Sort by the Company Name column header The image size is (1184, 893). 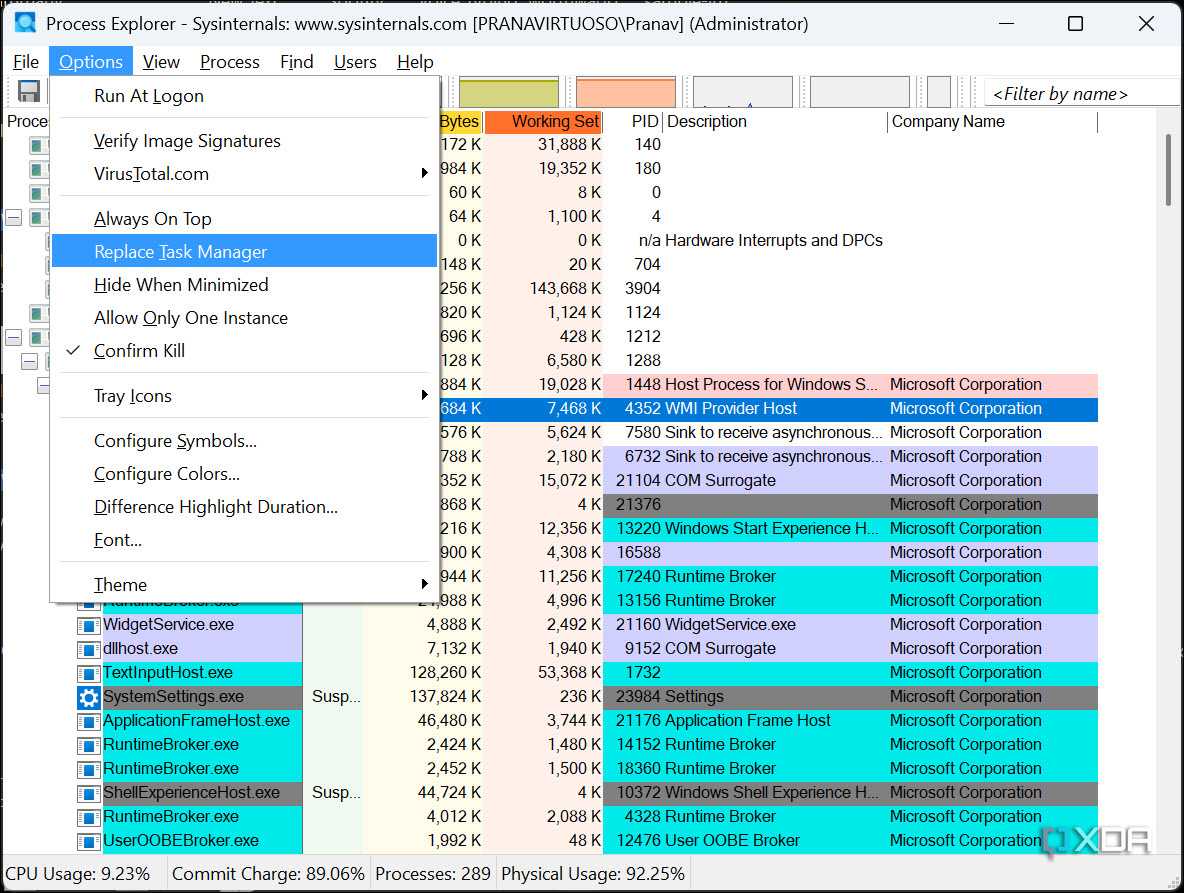[x=992, y=122]
